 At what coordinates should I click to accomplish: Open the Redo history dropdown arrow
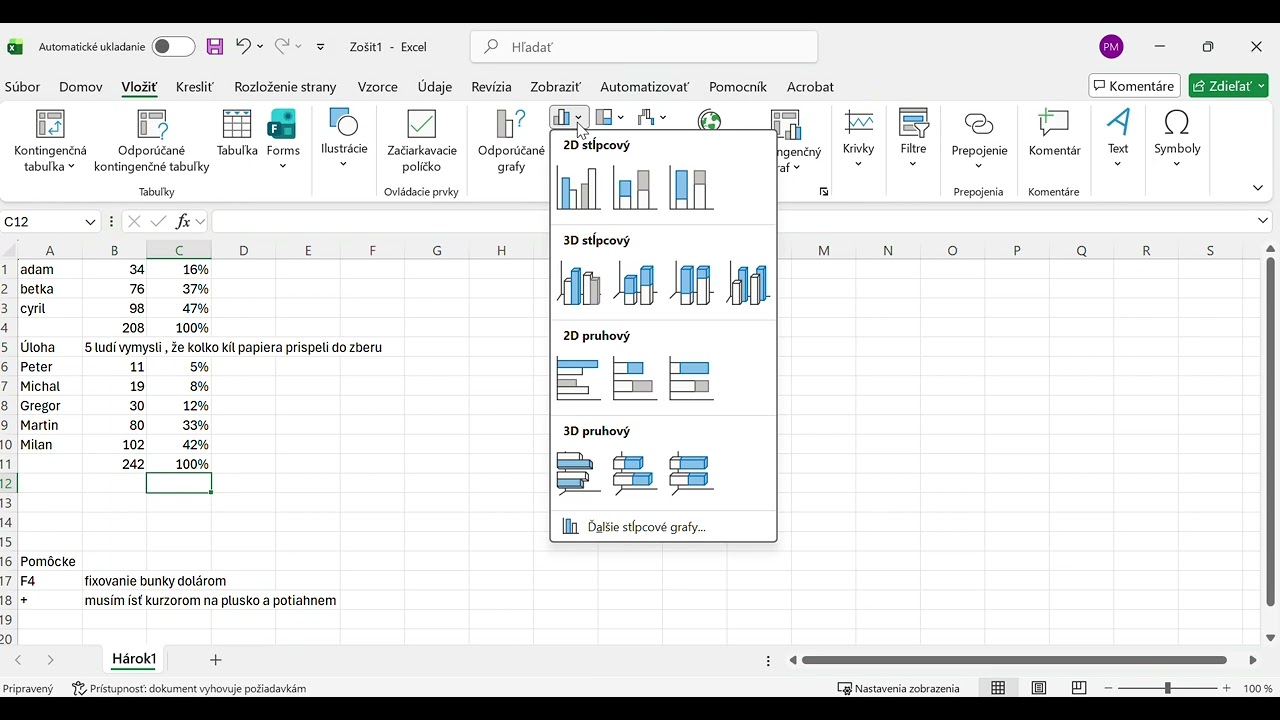coord(300,47)
